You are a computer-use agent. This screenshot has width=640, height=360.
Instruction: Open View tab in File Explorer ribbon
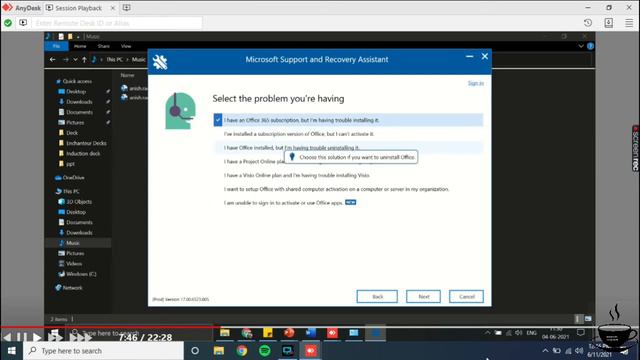click(x=126, y=46)
